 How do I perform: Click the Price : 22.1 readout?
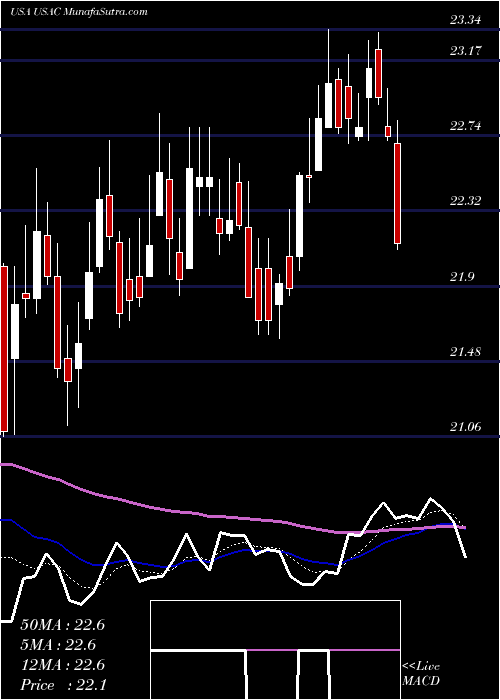pyautogui.click(x=63, y=685)
